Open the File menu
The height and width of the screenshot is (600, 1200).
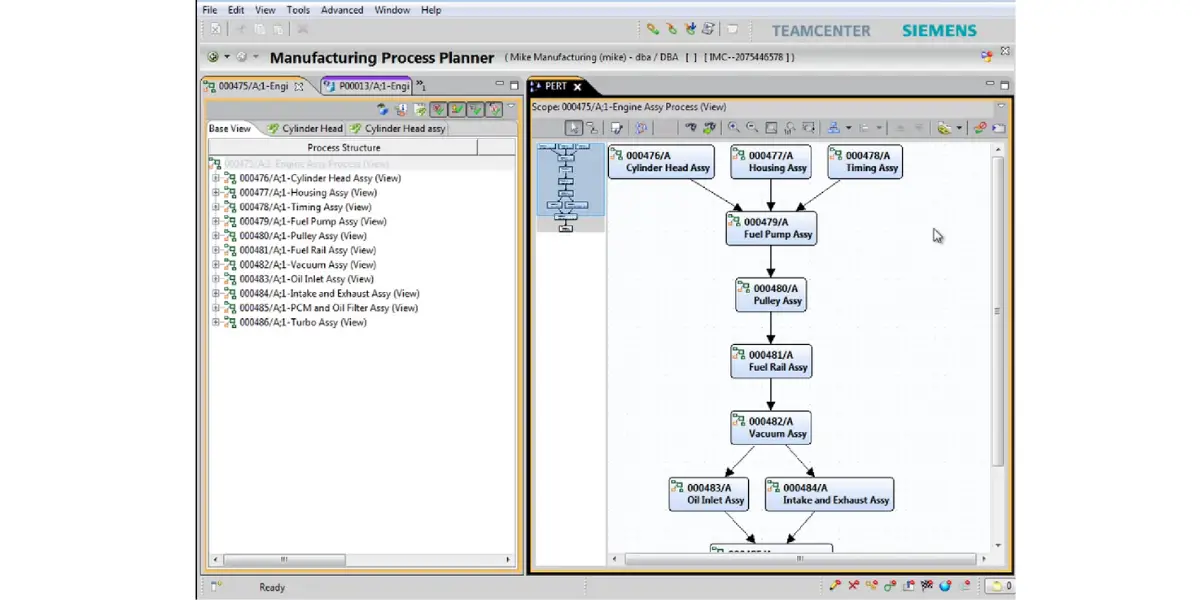pyautogui.click(x=210, y=10)
